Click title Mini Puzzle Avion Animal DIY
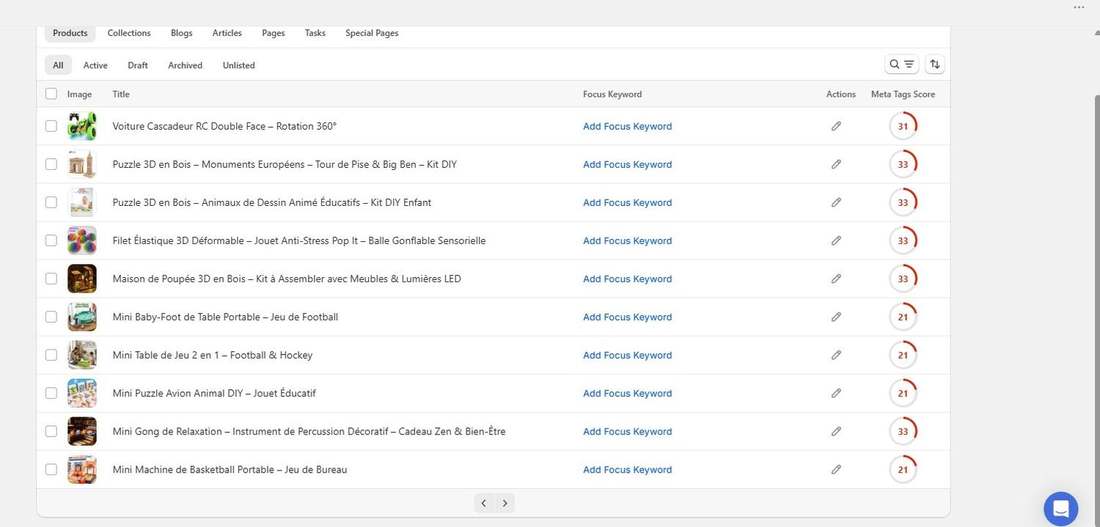The height and width of the screenshot is (527, 1100). pos(214,393)
